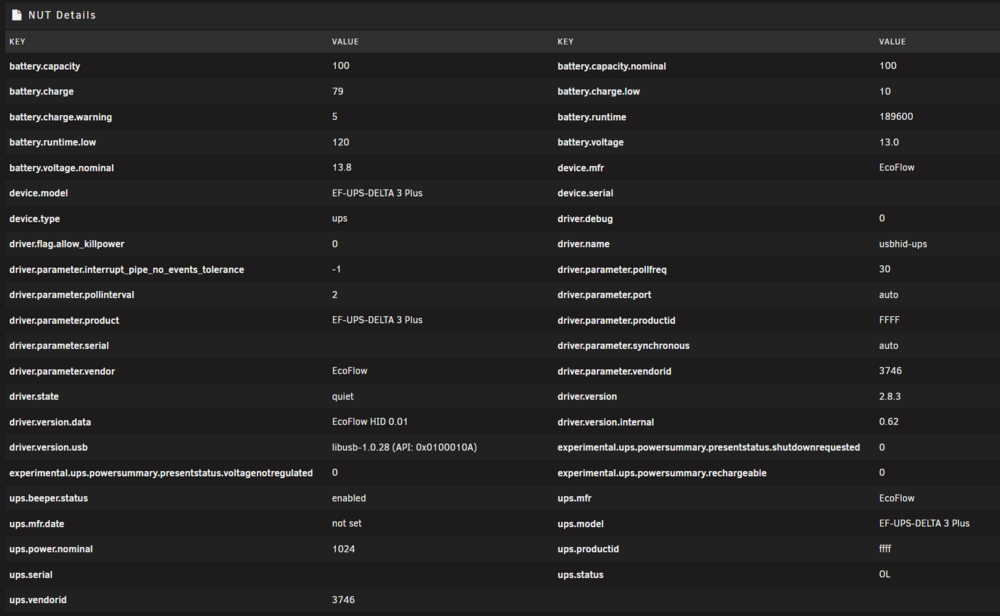Click the driver.version value 2.8.3
Screen dimensions: 1000x616
point(890,397)
